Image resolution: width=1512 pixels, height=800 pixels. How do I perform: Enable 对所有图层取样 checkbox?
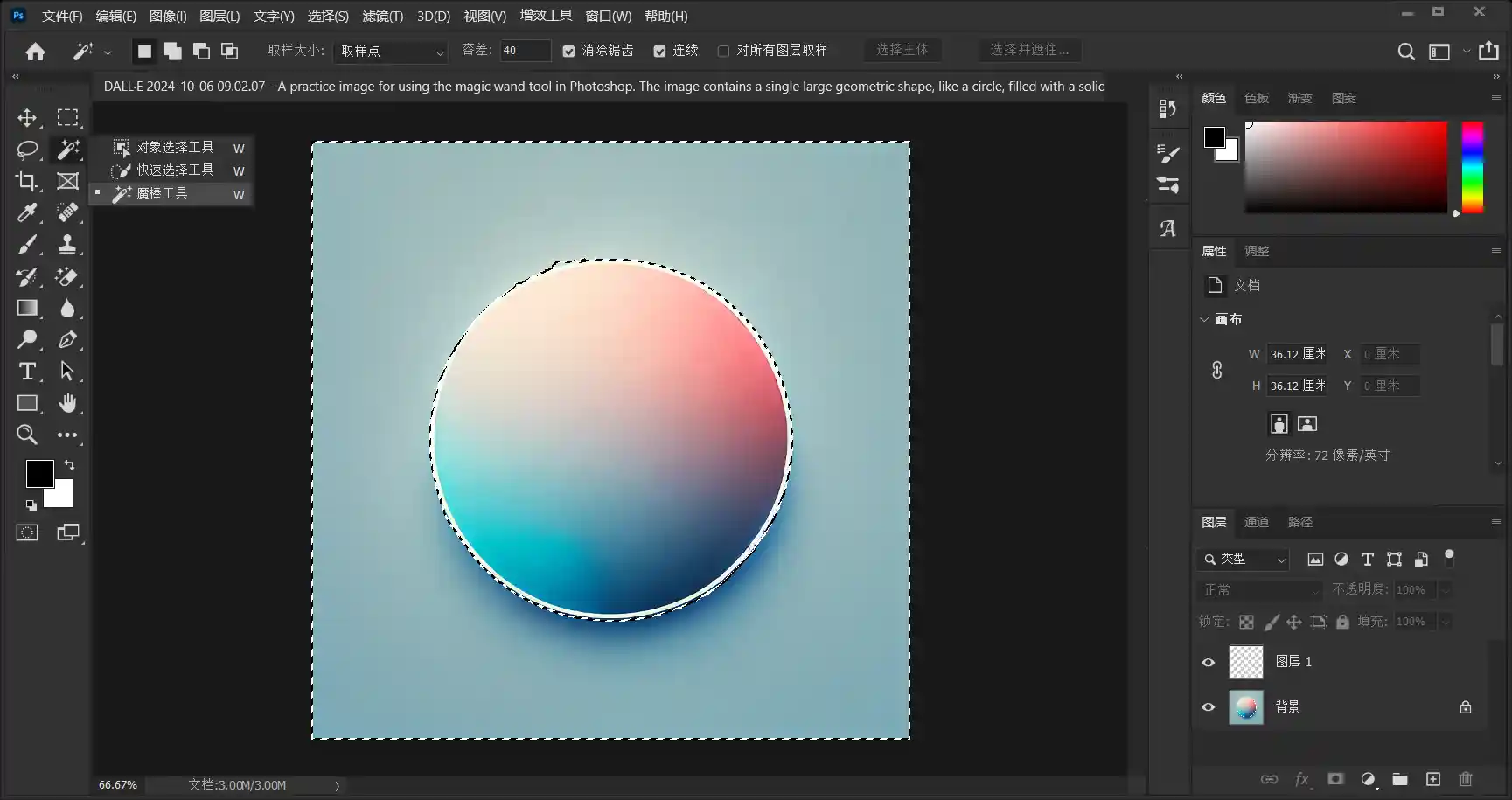(723, 52)
